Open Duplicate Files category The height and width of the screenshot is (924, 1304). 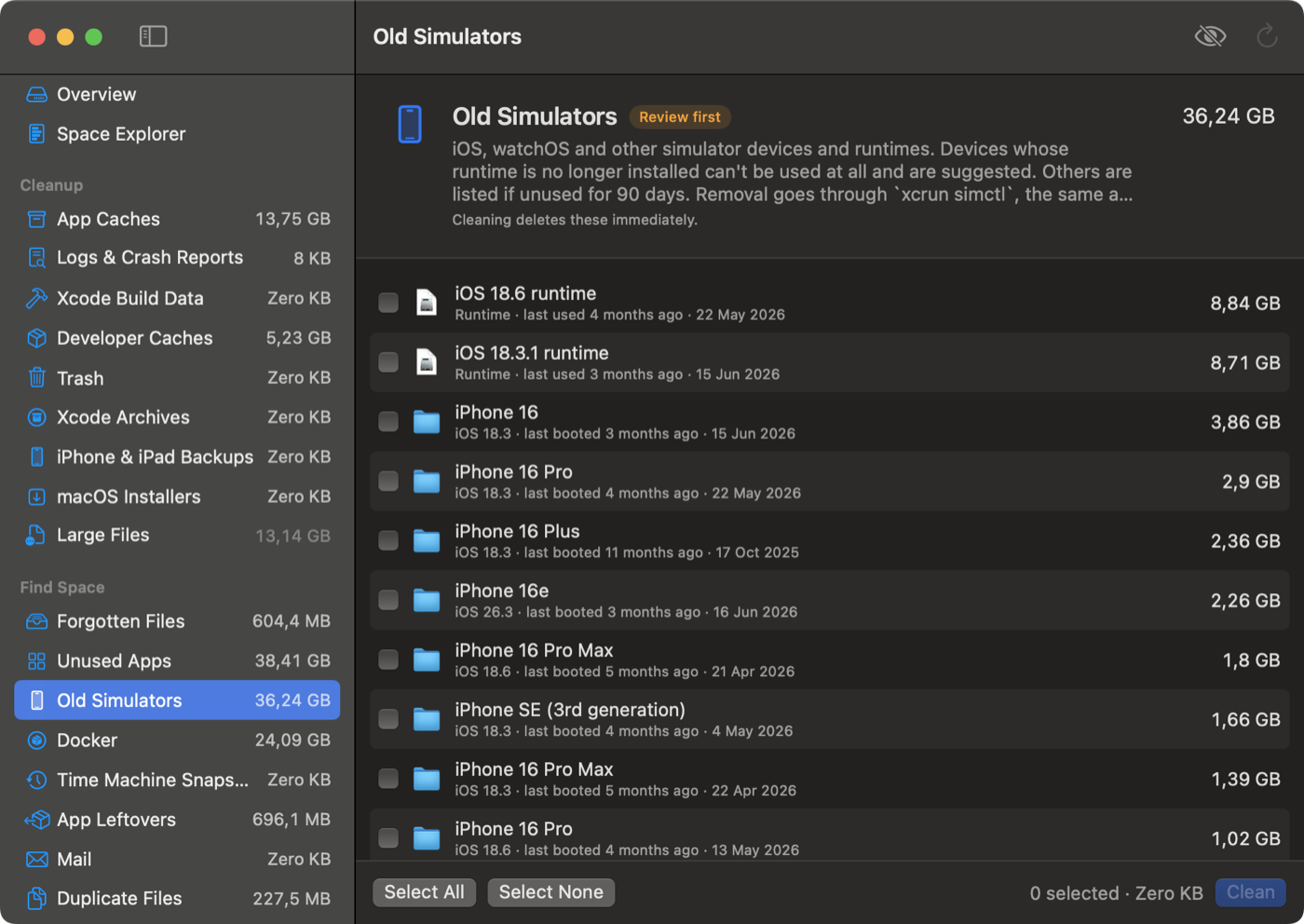(x=177, y=899)
